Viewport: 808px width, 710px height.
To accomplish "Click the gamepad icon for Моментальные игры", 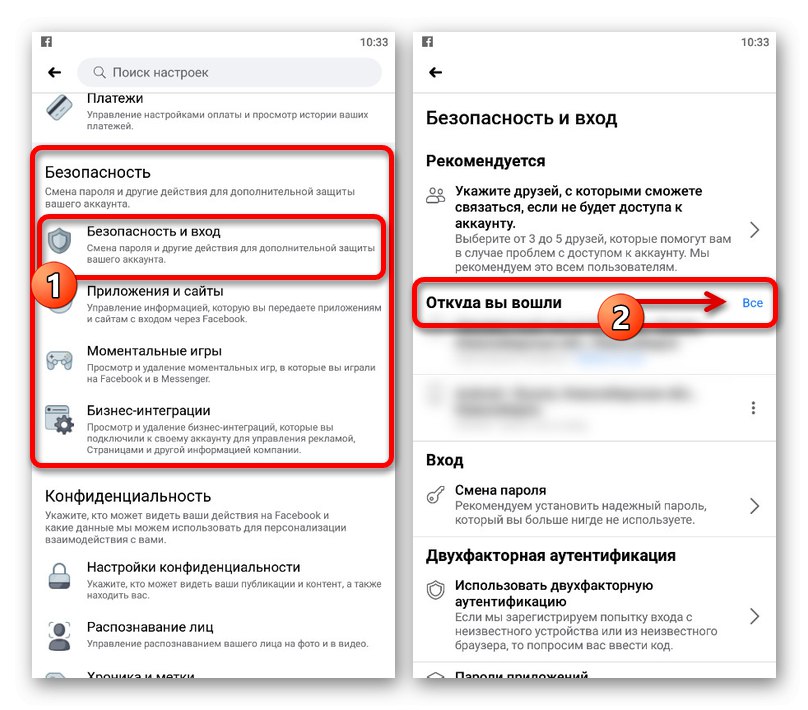I will coord(59,360).
